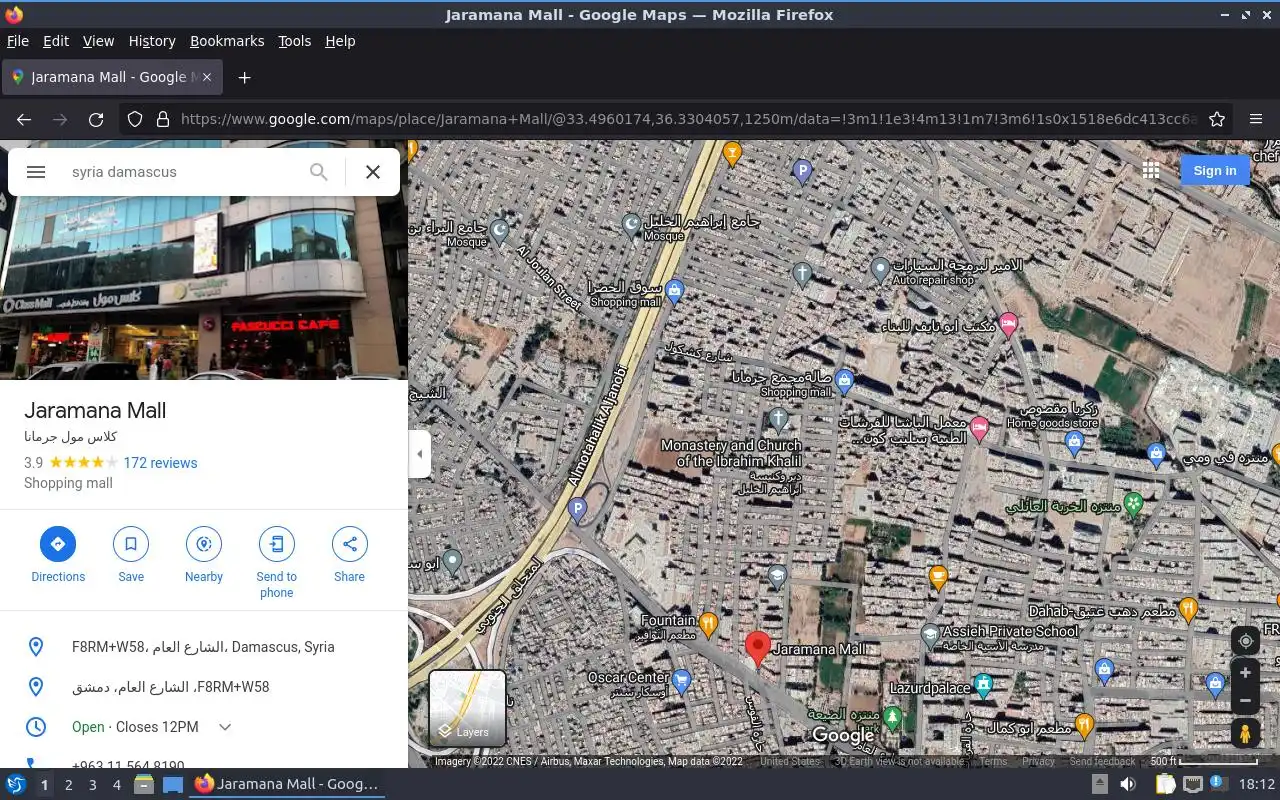
Task: Click the search magnifier icon
Action: click(319, 172)
